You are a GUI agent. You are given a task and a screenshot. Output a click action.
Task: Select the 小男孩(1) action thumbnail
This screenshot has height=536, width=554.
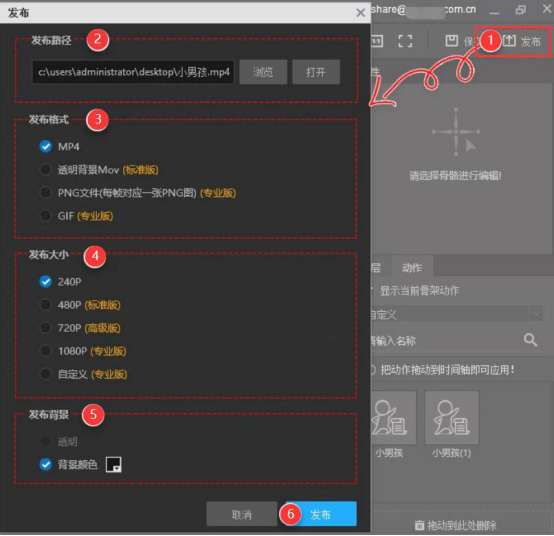[452, 417]
